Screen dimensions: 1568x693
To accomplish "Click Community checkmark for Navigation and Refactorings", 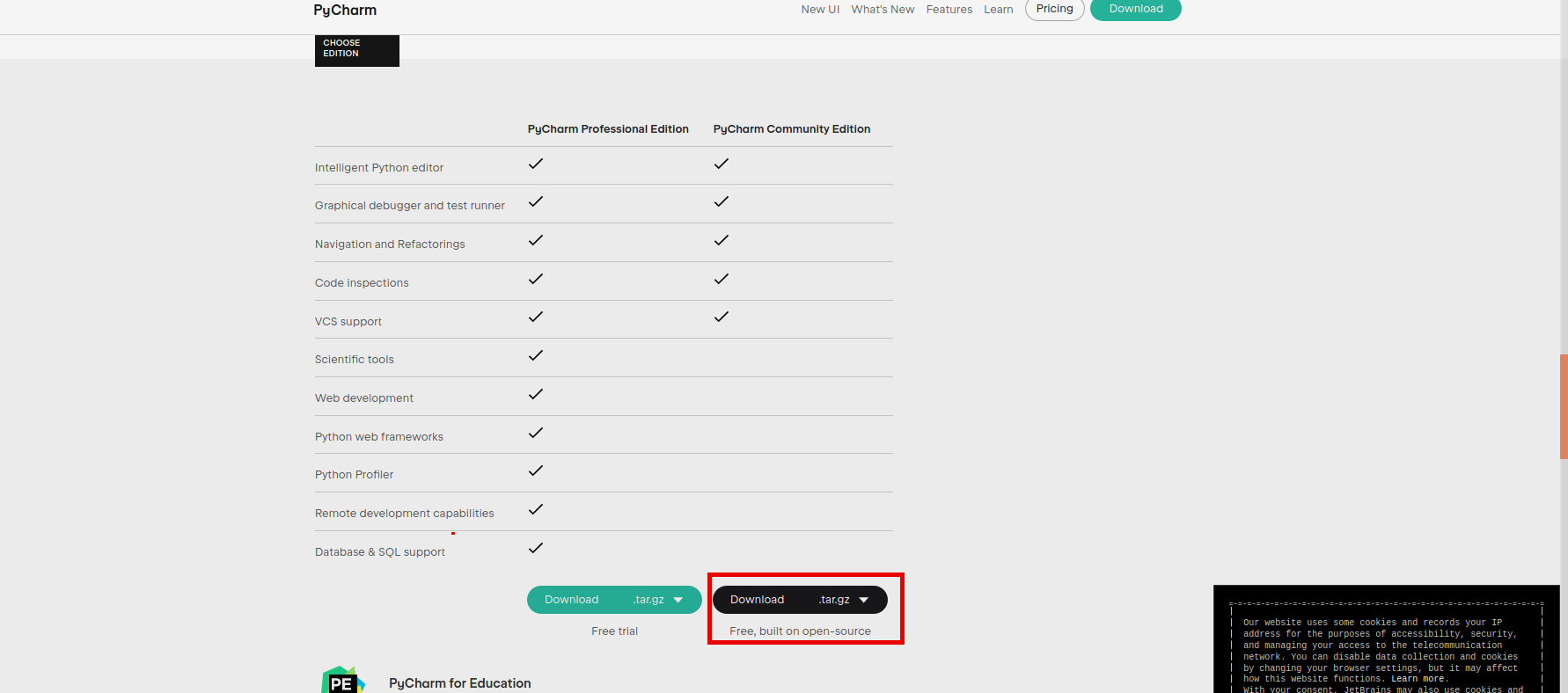I will 722,240.
